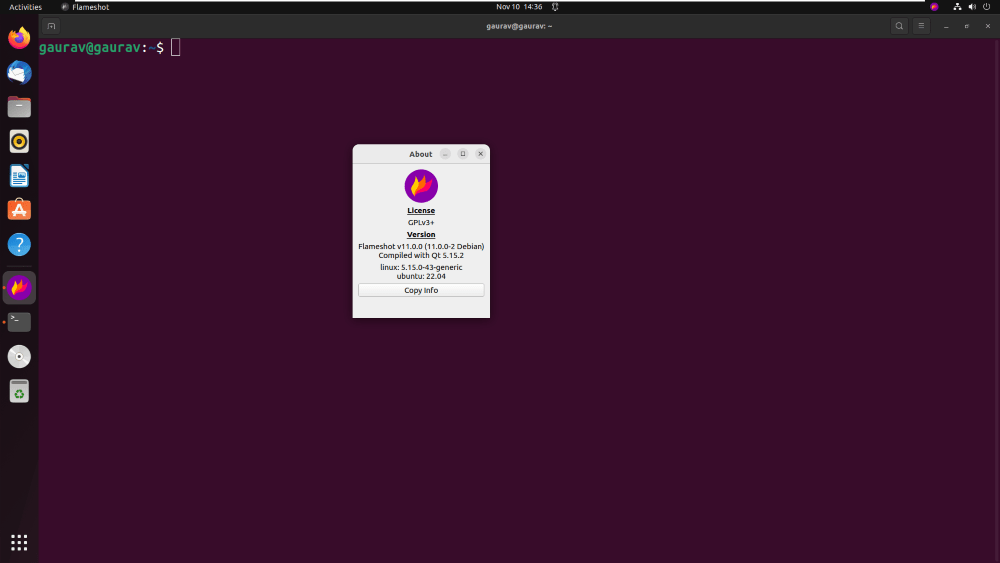Open Rhythmbox music player in the dock
The width and height of the screenshot is (1000, 563).
pos(19,142)
